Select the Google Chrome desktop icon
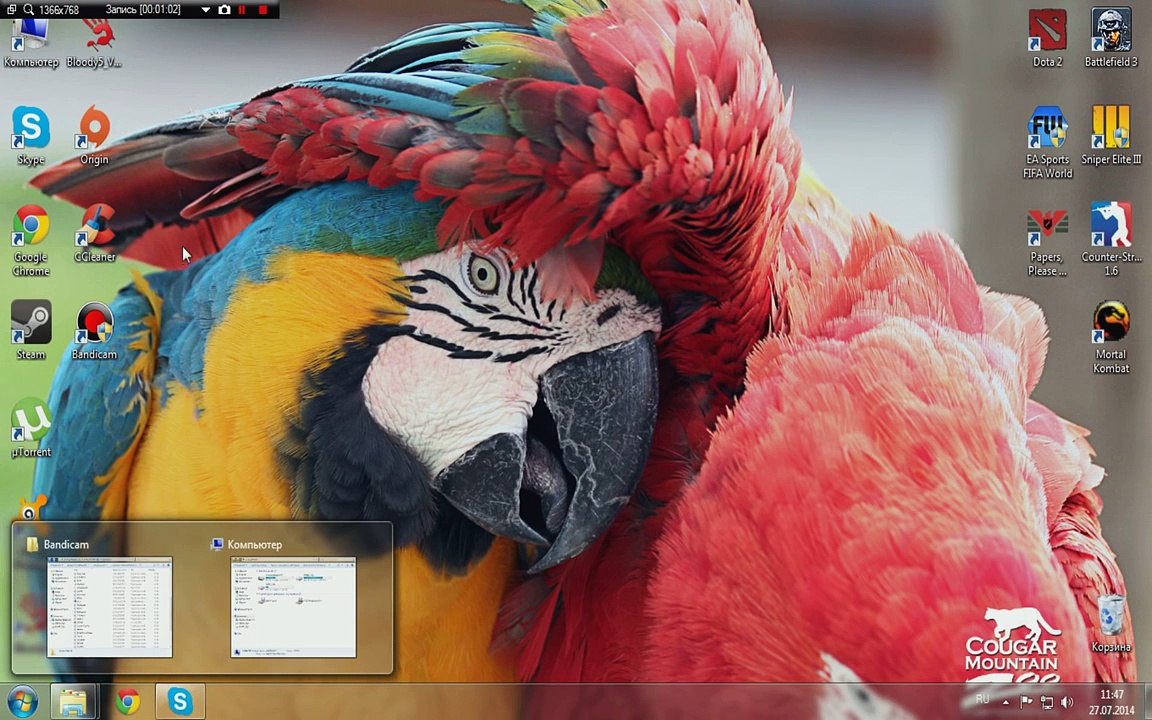The height and width of the screenshot is (720, 1152). tap(31, 240)
